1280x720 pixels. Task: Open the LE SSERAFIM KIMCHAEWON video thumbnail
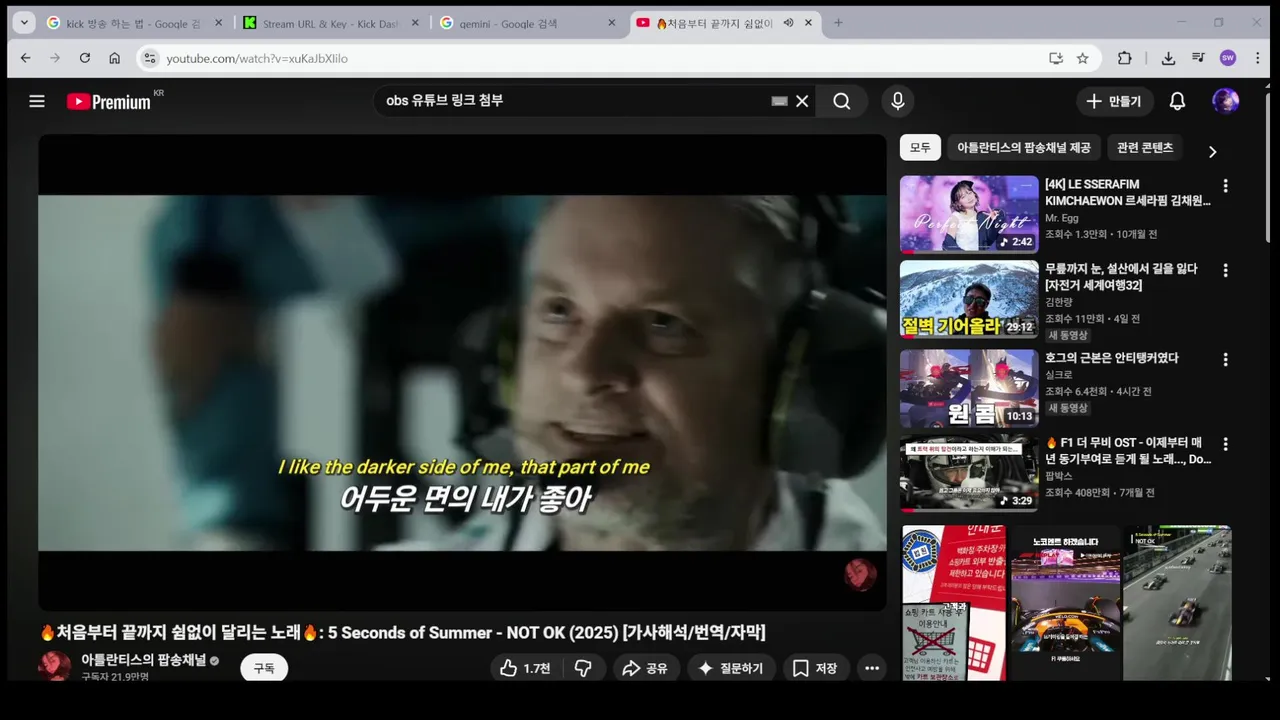pos(969,214)
